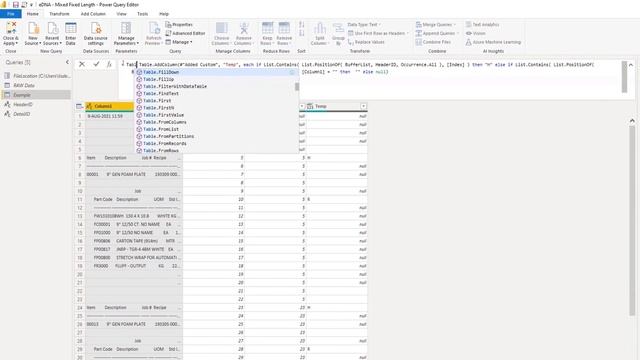Switch to the Add Column tab
The image size is (640, 360).
click(x=93, y=14)
